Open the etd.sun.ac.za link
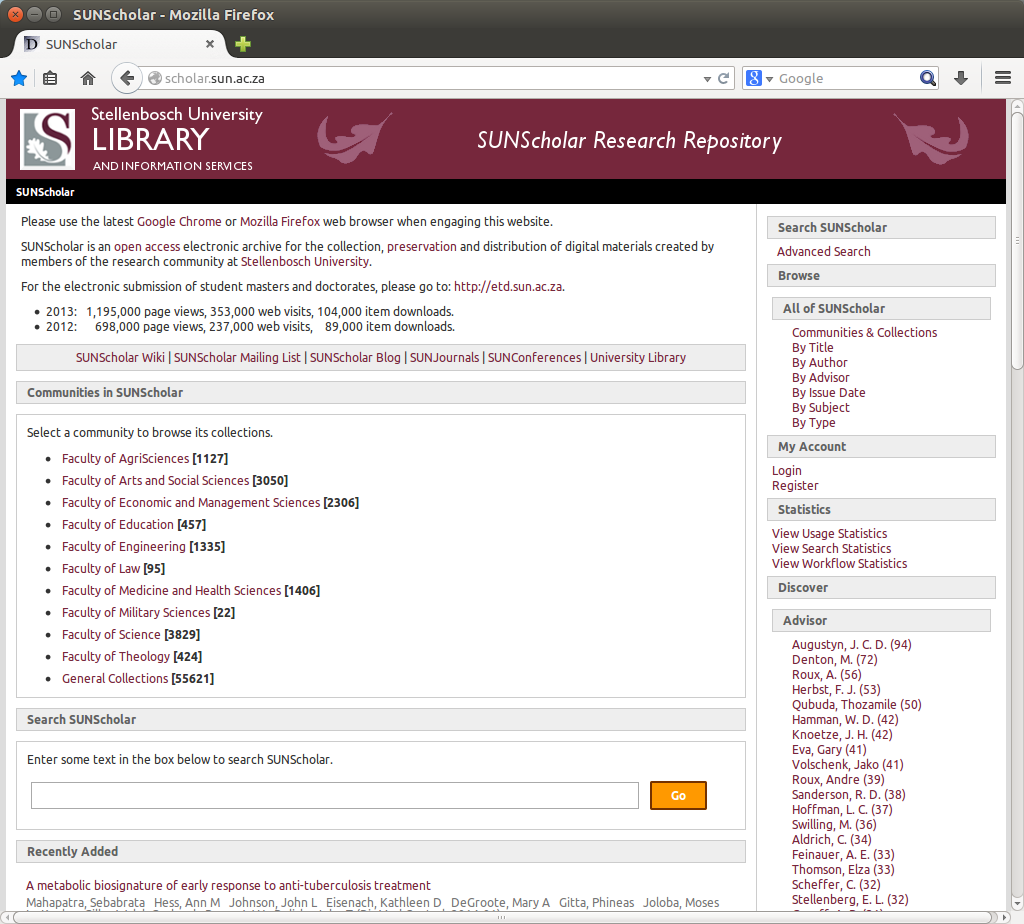The height and width of the screenshot is (924, 1024). click(508, 286)
